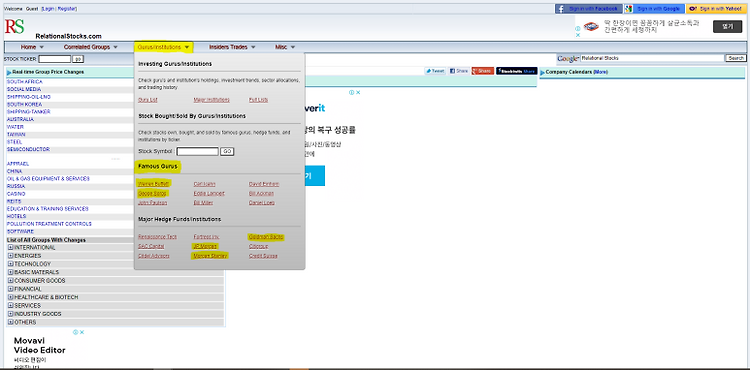Open Bill Ackman guru page
Image resolution: width=750 pixels, height=370 pixels.
[x=261, y=194]
